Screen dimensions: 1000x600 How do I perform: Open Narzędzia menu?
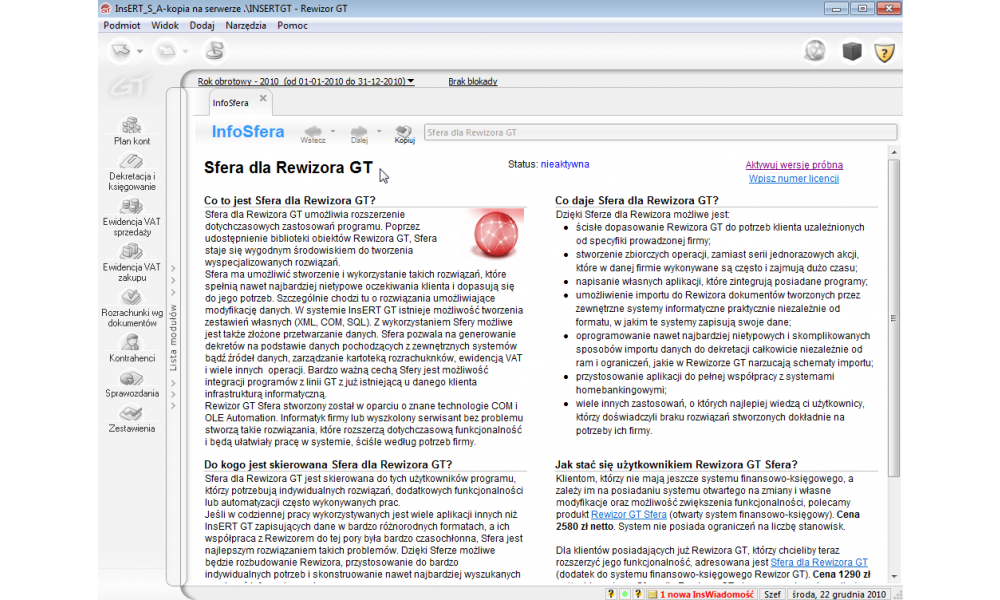pyautogui.click(x=246, y=26)
